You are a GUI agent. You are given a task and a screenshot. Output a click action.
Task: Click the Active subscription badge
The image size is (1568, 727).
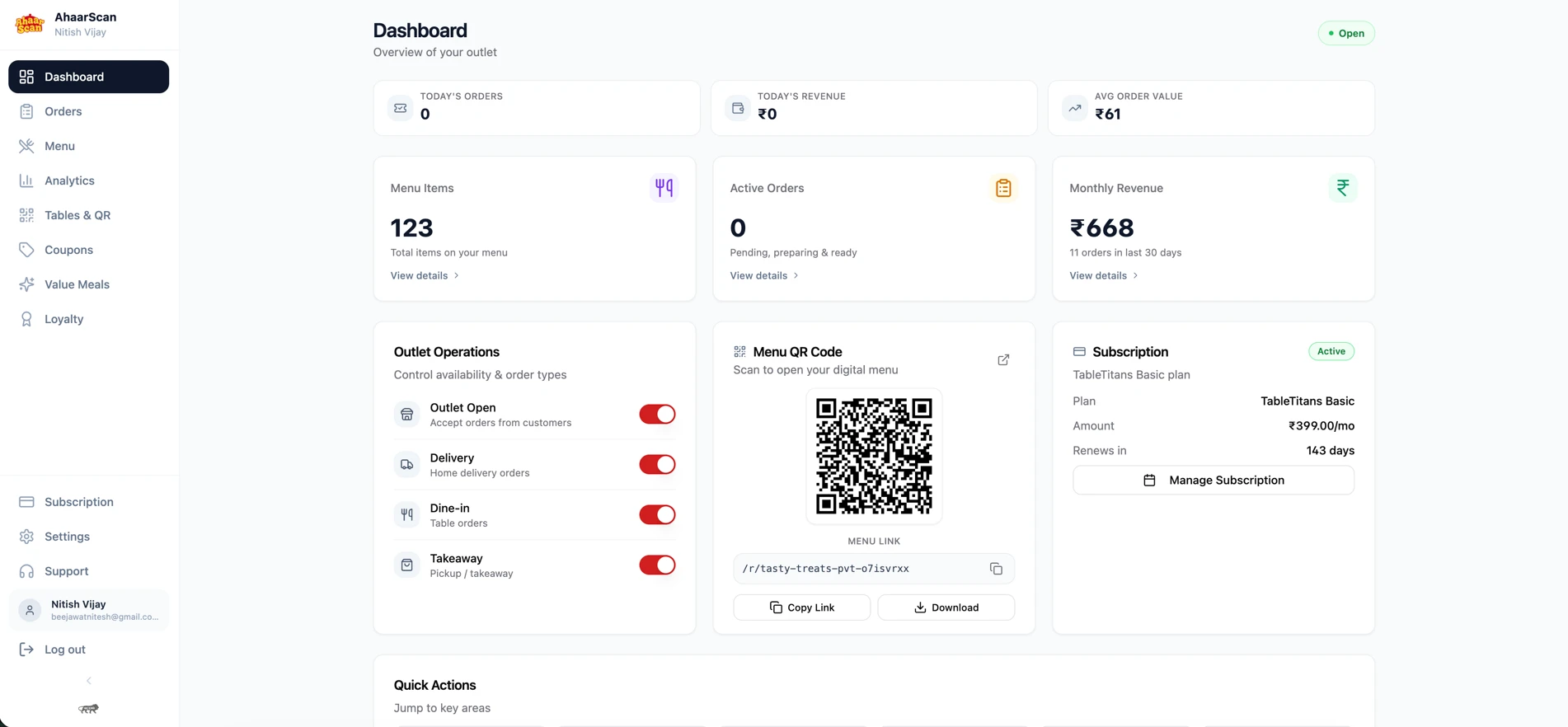pyautogui.click(x=1331, y=351)
